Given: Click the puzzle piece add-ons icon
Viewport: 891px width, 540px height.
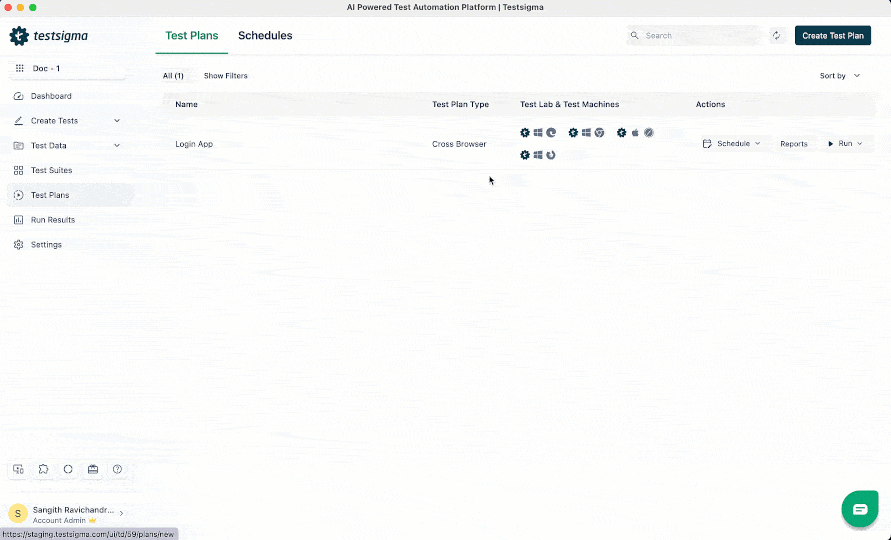Looking at the screenshot, I should point(43,469).
